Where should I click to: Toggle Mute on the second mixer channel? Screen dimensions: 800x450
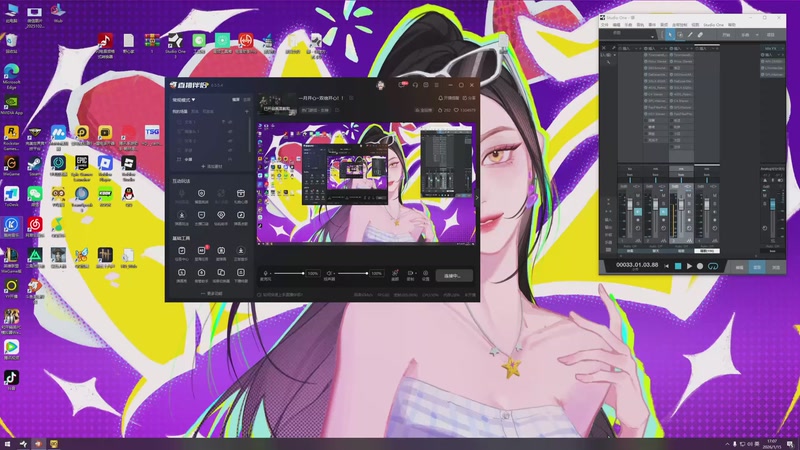pos(664,195)
